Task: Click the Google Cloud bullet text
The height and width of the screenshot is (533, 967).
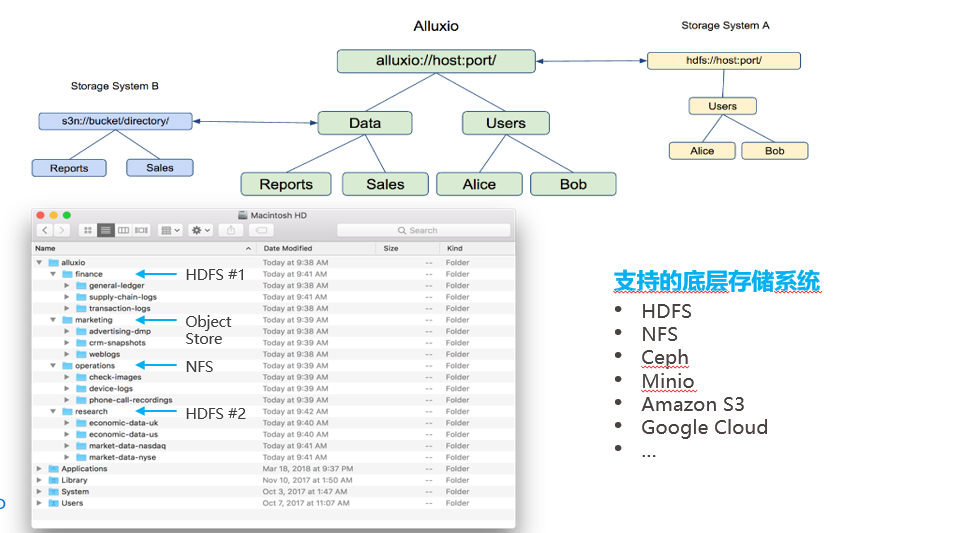Action: click(x=704, y=428)
